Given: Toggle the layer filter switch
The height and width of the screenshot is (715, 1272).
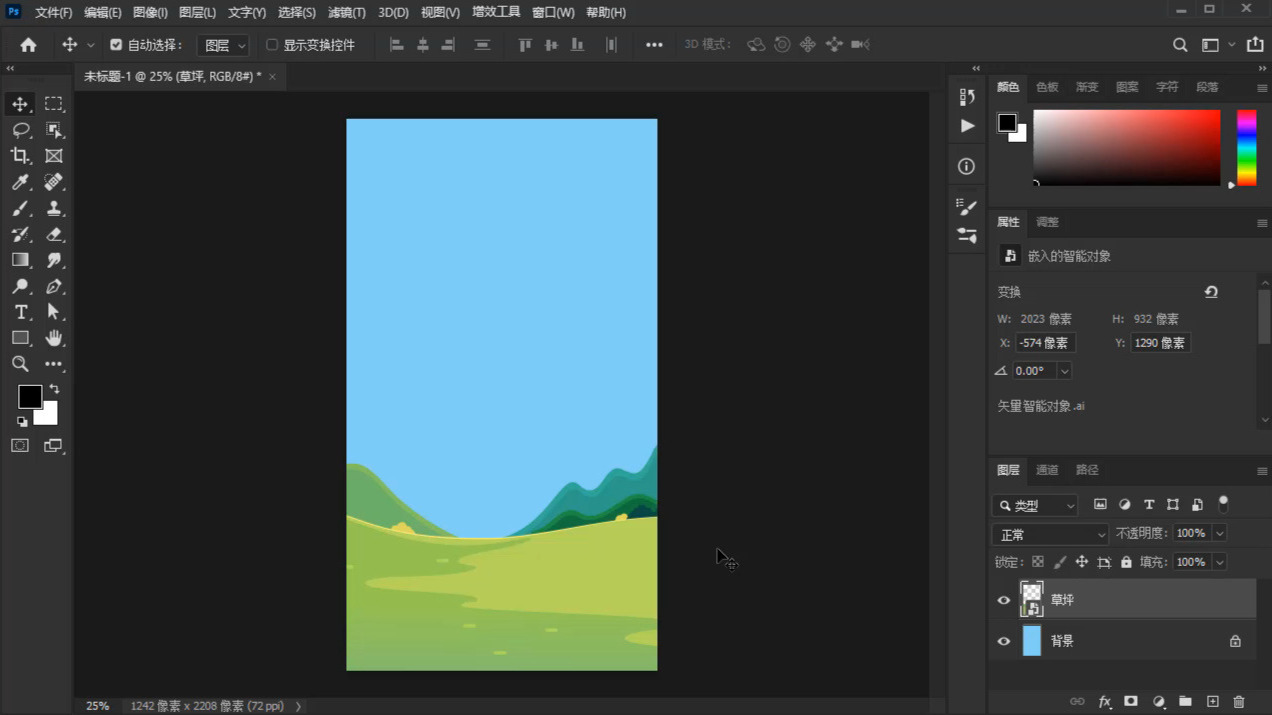Looking at the screenshot, I should (1223, 504).
